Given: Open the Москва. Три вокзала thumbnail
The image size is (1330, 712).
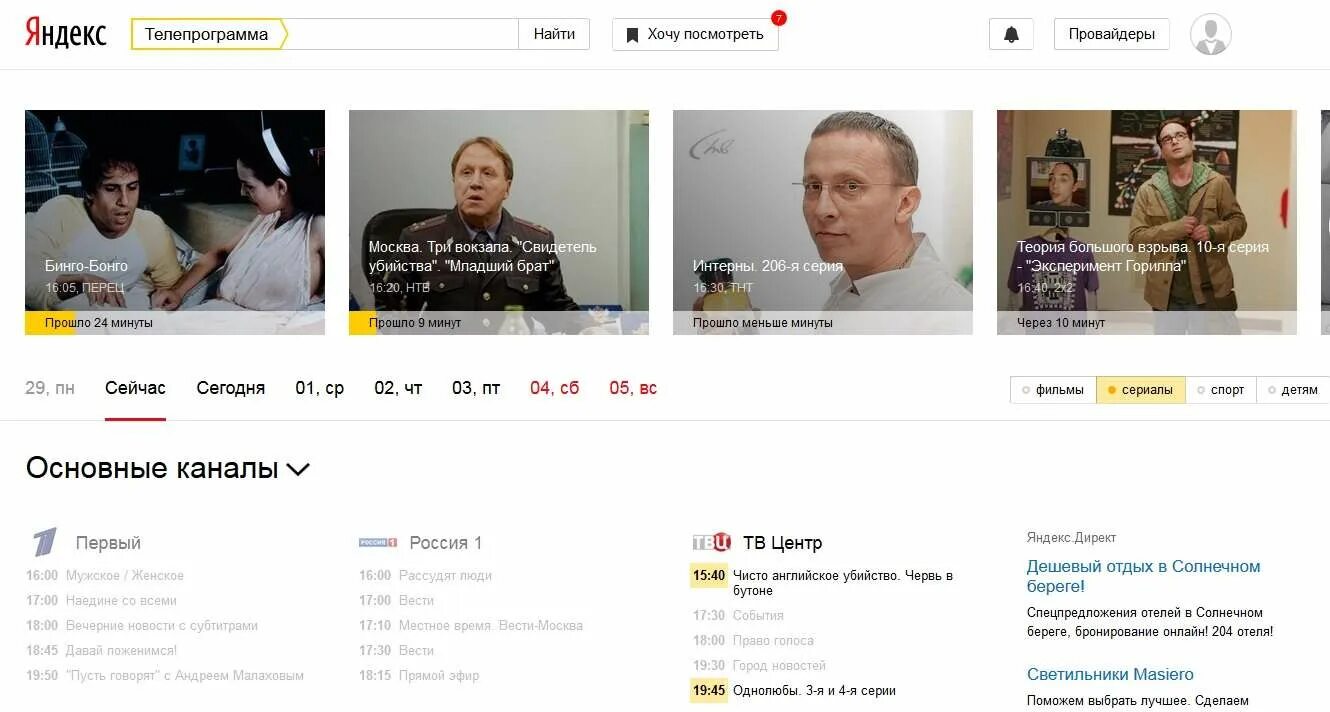Looking at the screenshot, I should [499, 222].
